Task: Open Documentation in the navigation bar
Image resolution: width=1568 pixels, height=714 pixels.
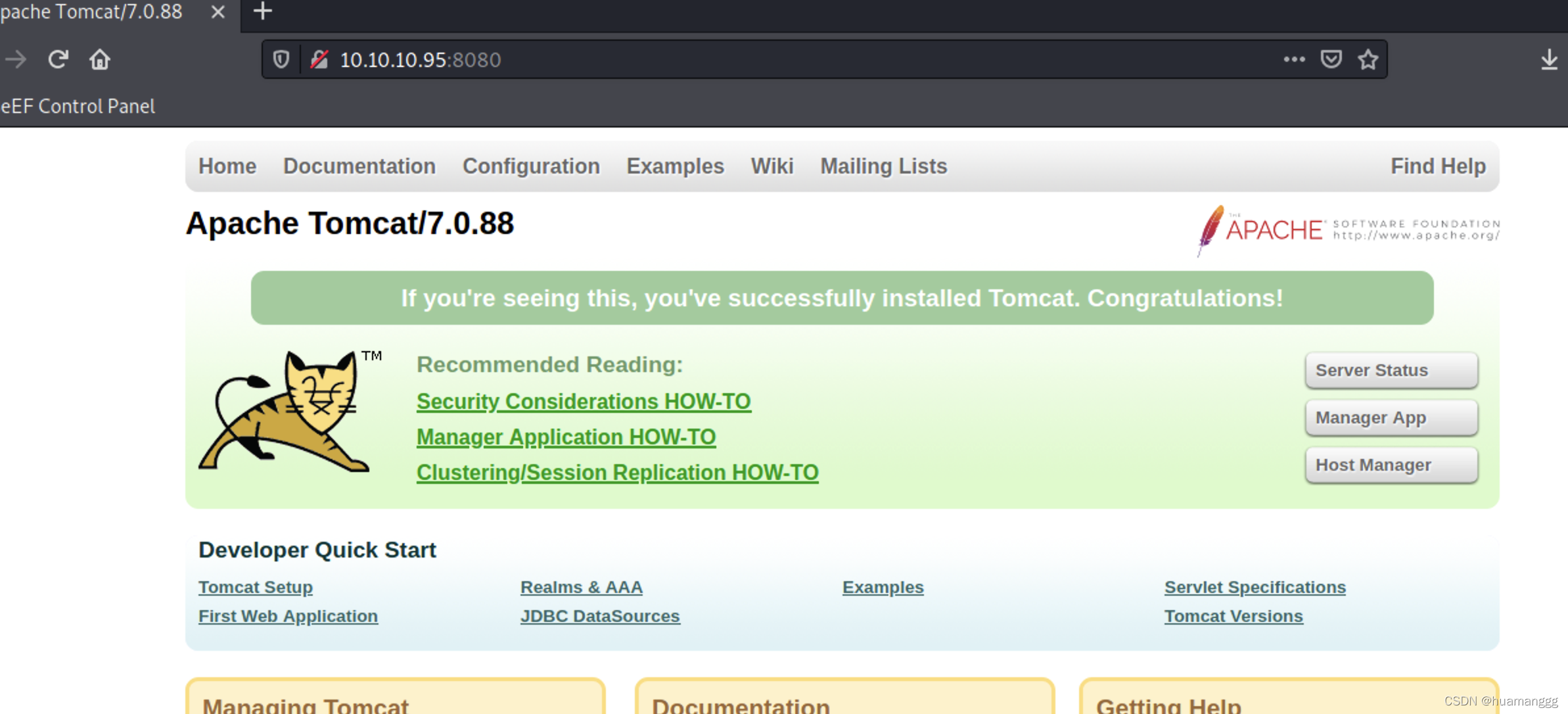Action: coord(359,166)
